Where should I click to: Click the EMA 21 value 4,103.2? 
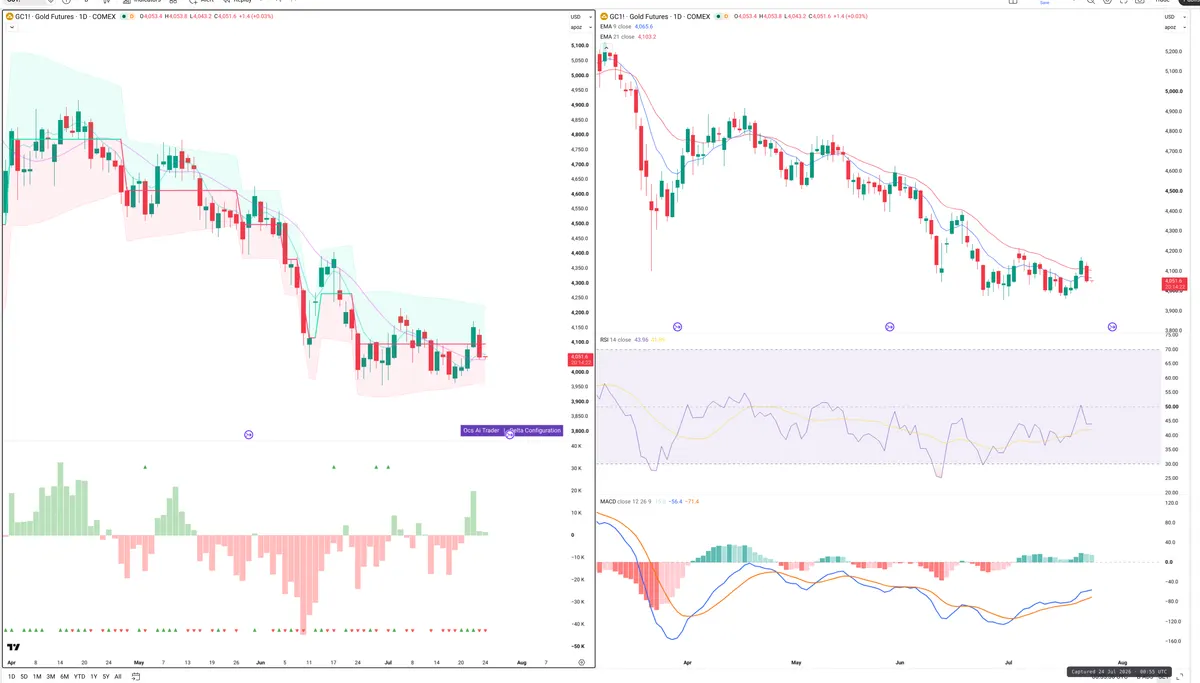647,36
